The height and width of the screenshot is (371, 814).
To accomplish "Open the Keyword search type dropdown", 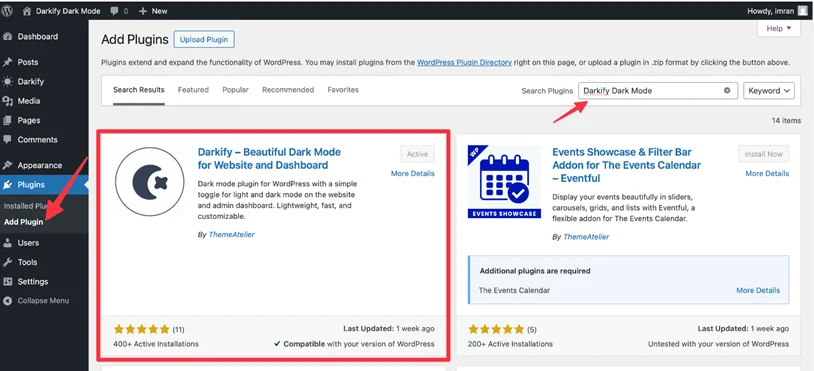I will coord(769,91).
